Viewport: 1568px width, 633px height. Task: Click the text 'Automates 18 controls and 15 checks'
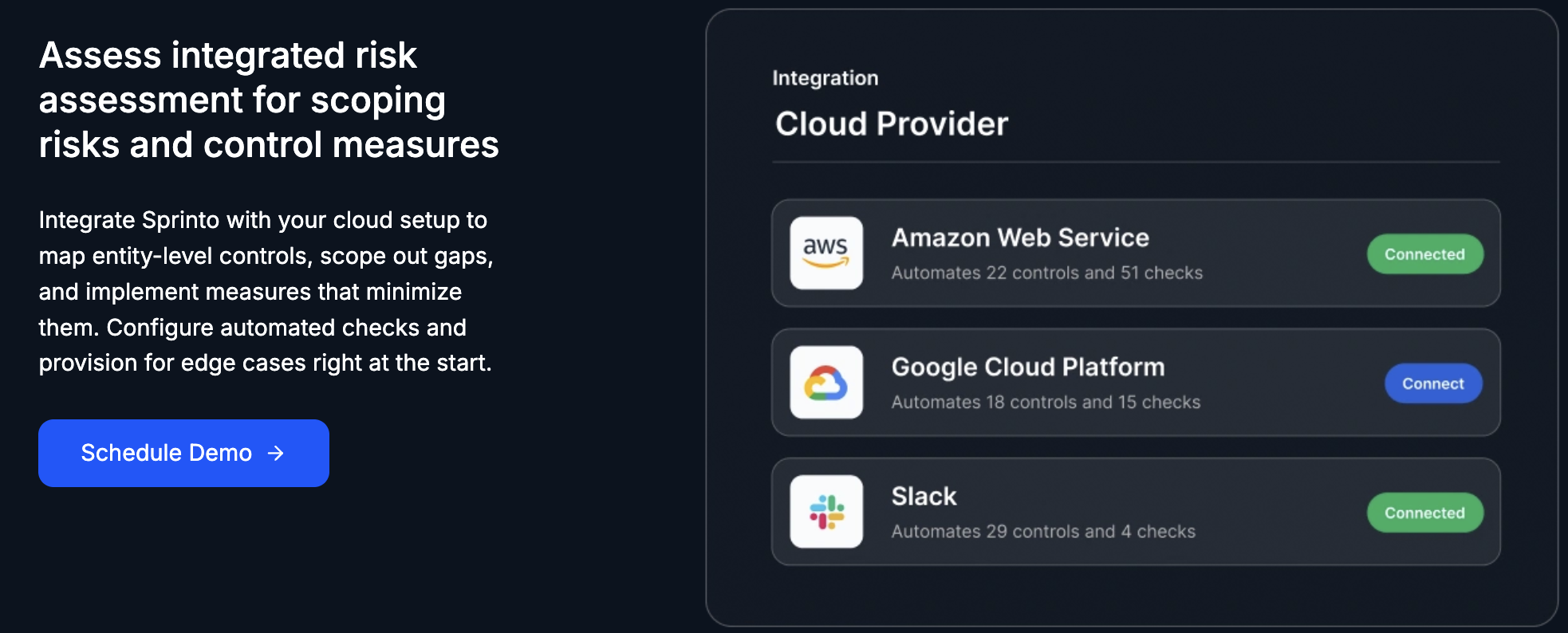click(x=1046, y=402)
